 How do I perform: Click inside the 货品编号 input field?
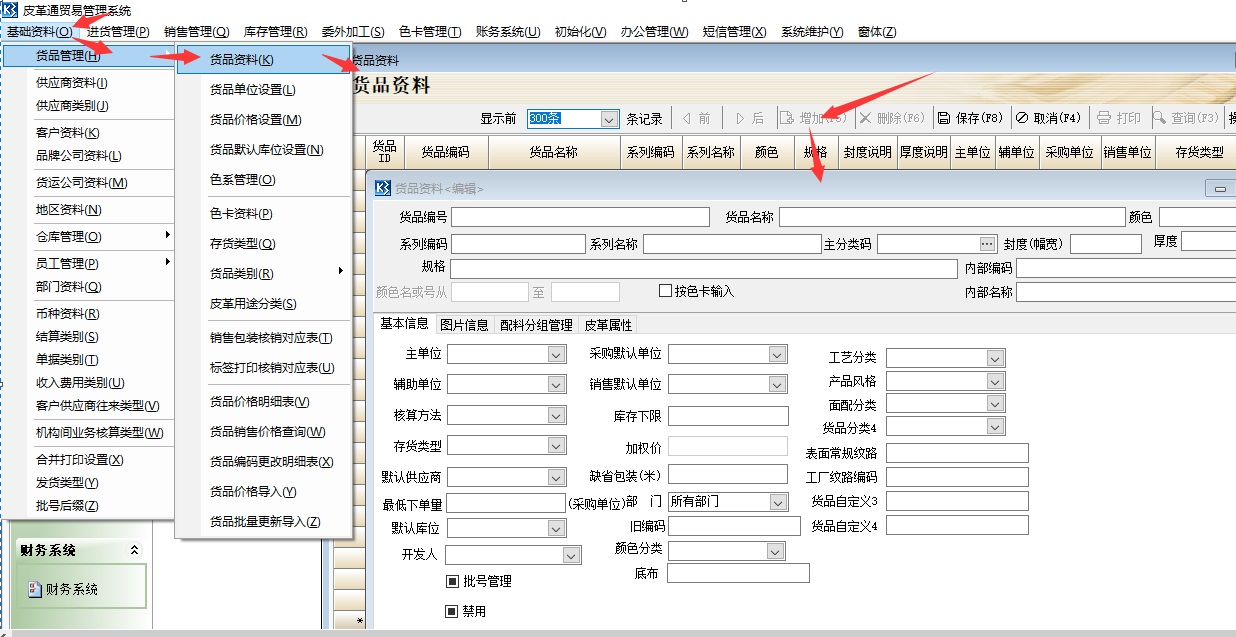[x=580, y=216]
